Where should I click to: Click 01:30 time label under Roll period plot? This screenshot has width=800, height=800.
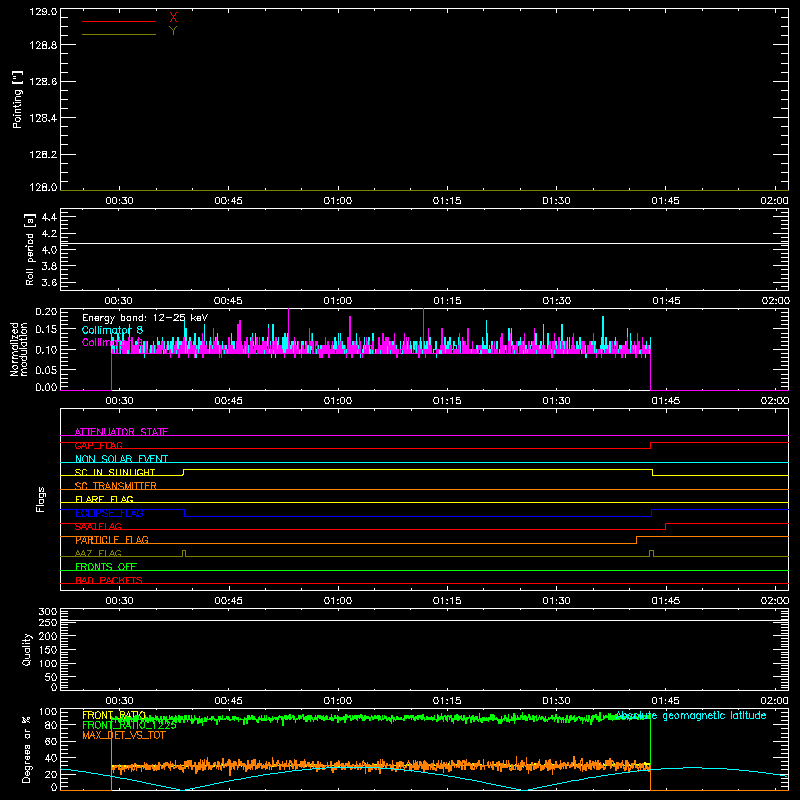click(x=557, y=301)
